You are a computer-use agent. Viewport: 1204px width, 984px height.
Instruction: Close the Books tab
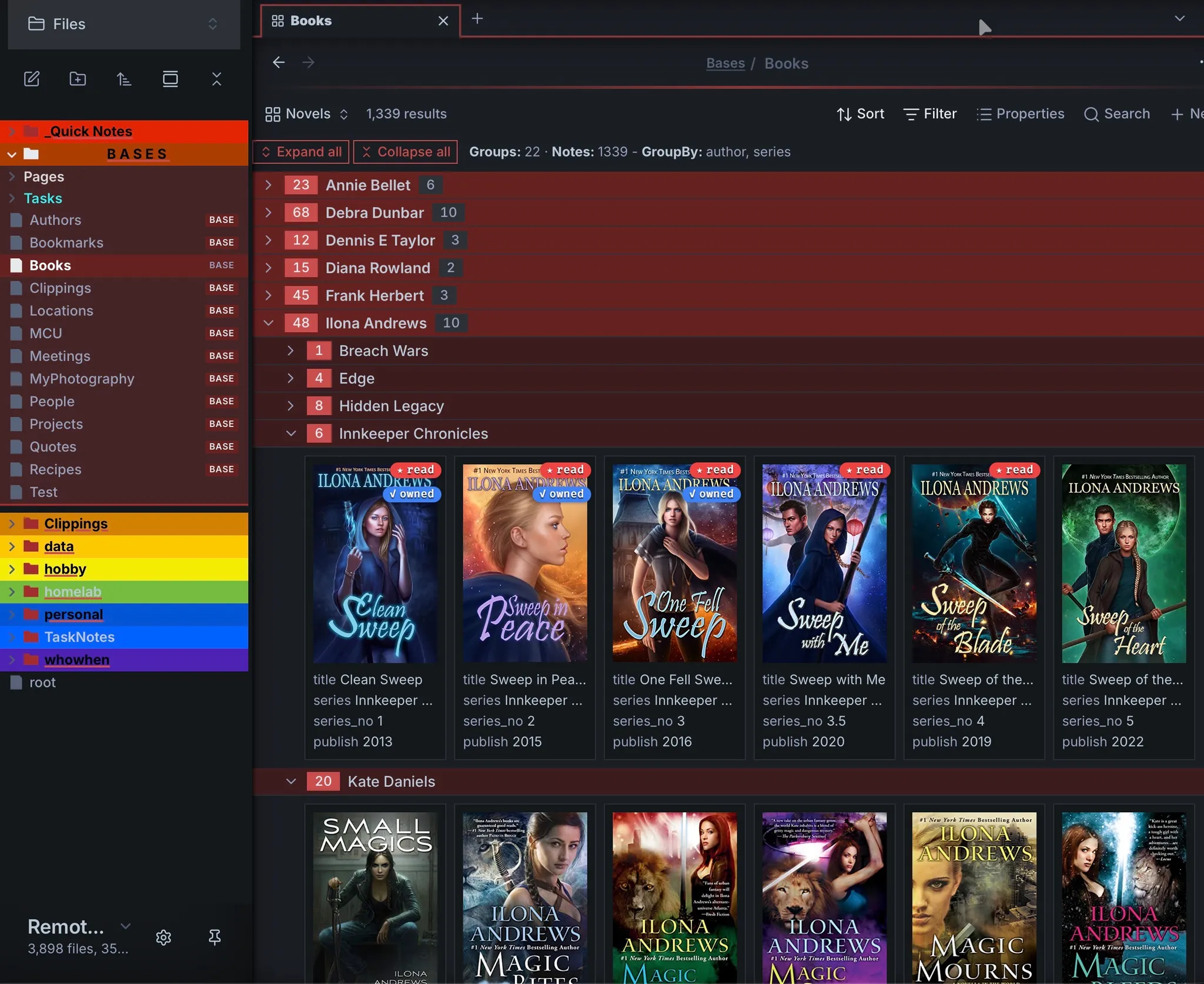(443, 21)
